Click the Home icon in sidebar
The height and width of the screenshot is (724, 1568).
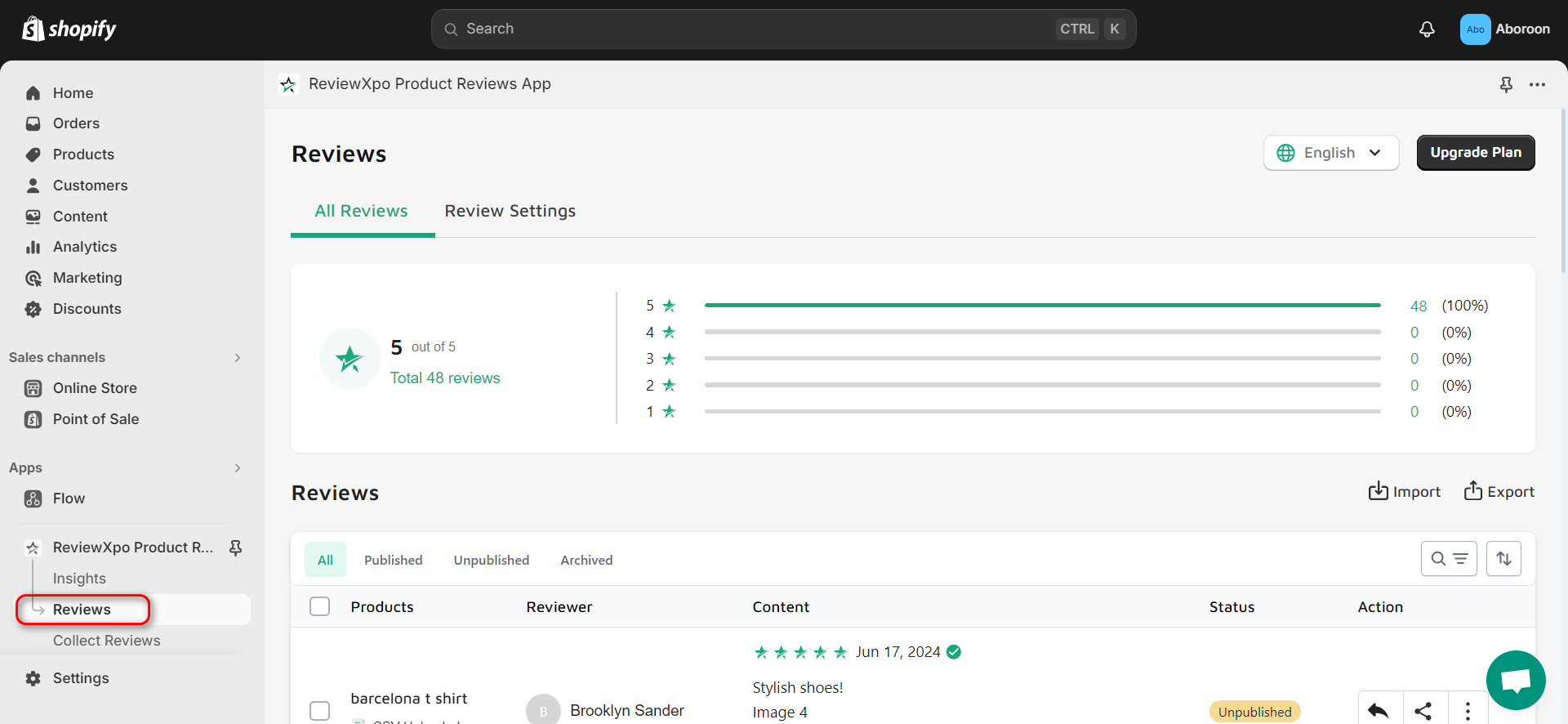(33, 93)
